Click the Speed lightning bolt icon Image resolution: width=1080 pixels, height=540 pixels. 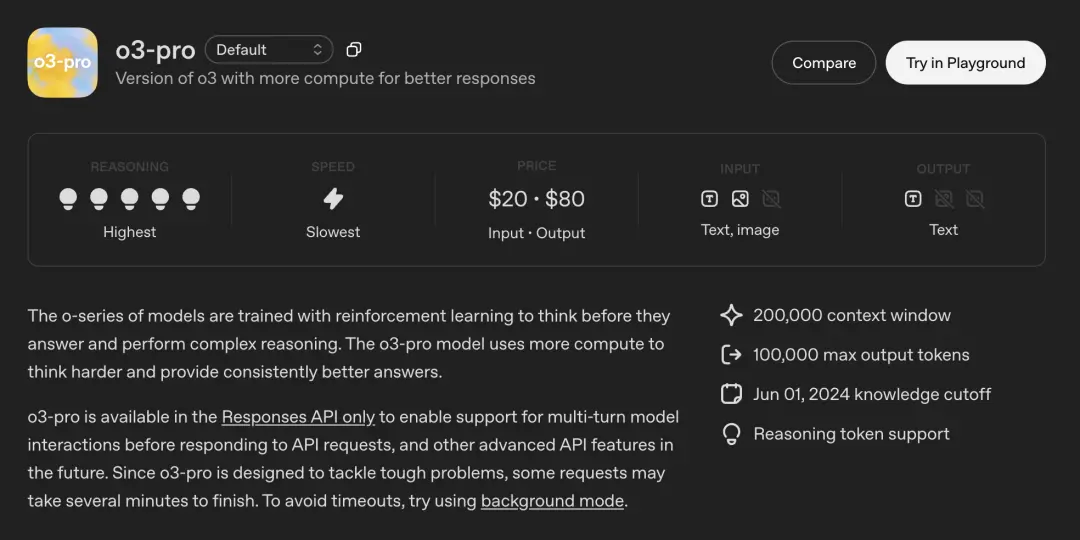[x=333, y=199]
